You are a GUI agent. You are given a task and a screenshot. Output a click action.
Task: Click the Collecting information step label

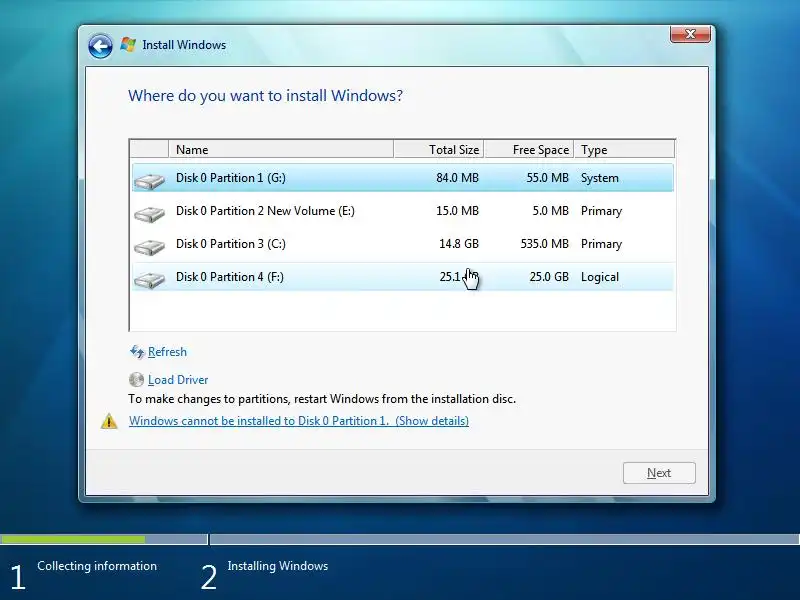(x=97, y=566)
